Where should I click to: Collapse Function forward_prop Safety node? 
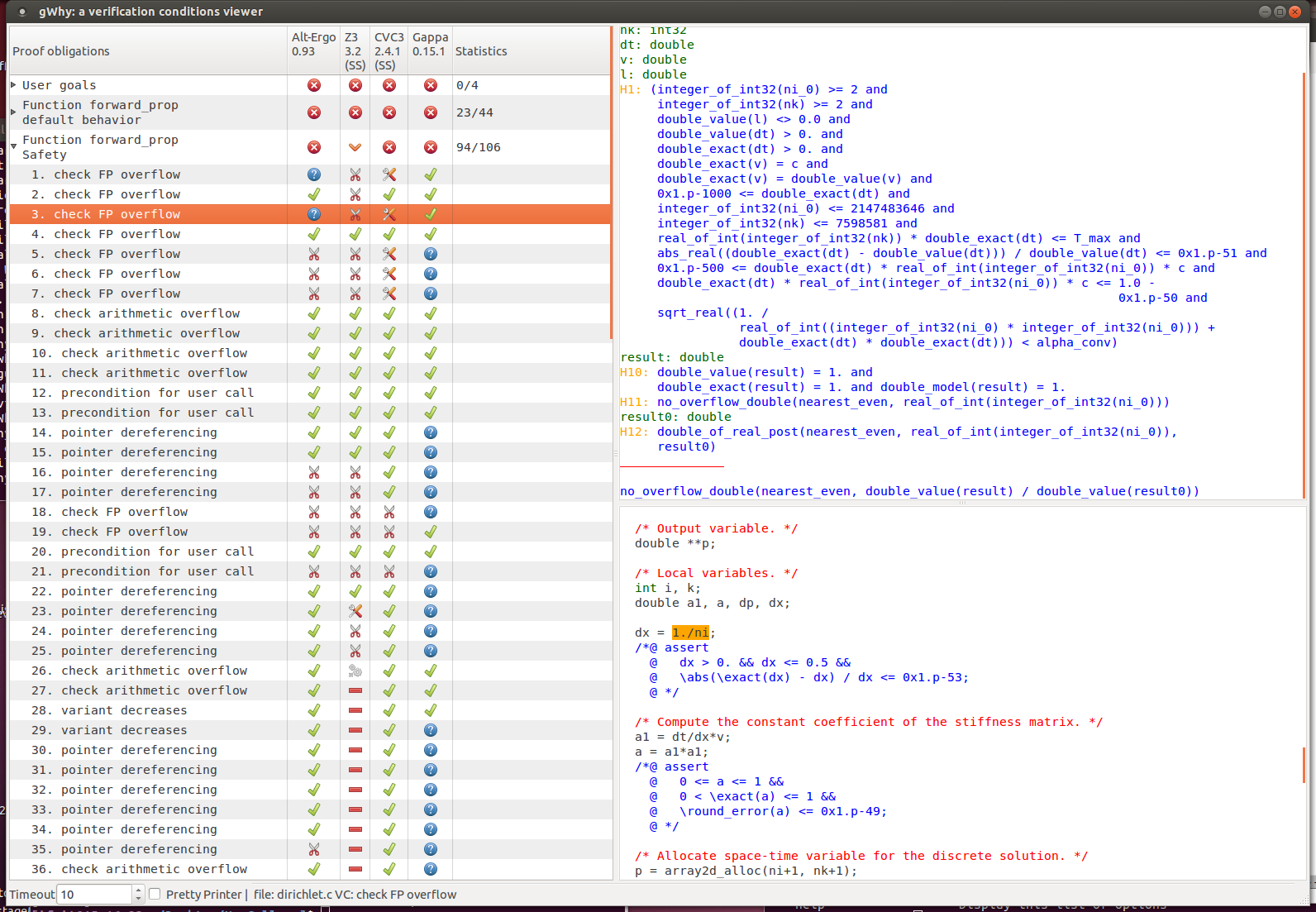coord(14,147)
